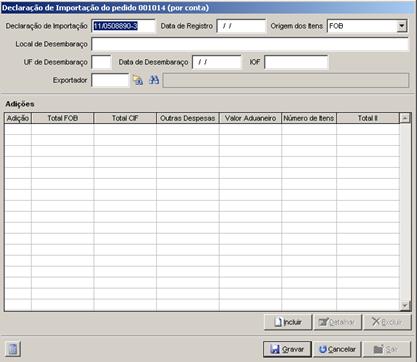
Task: Click the Detalhar button
Action: [x=337, y=322]
